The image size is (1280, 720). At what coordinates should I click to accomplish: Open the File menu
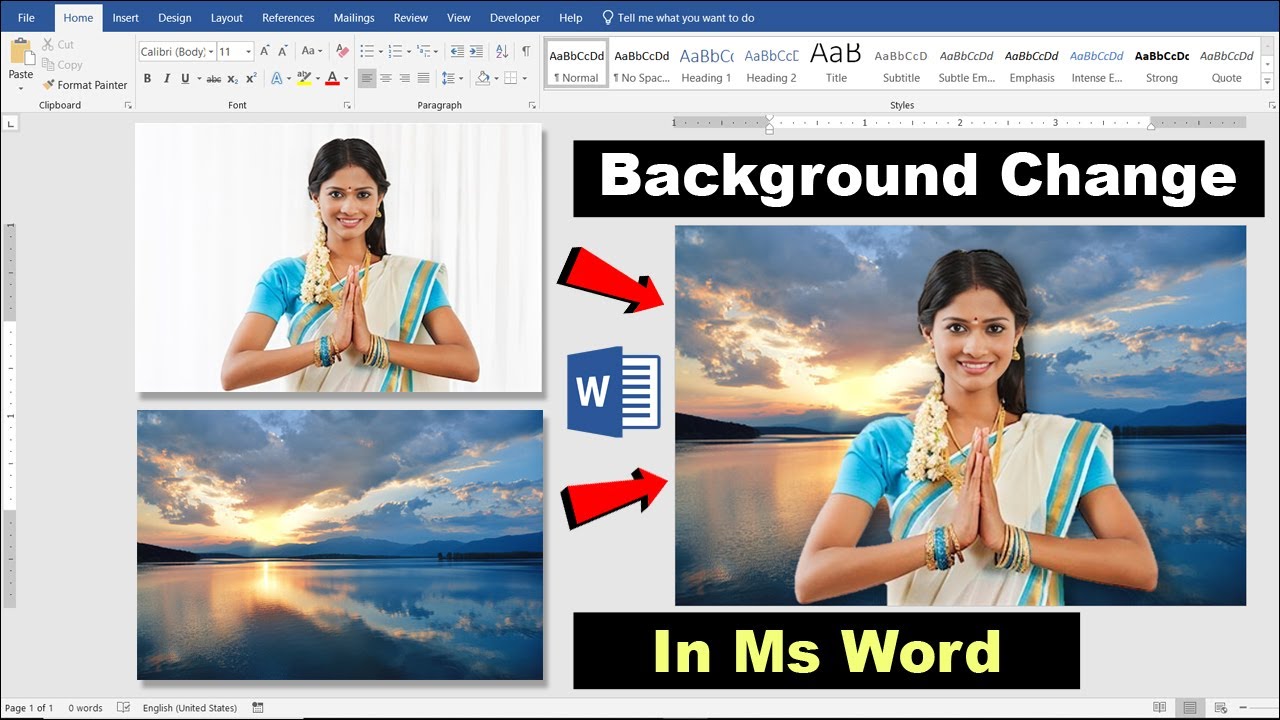point(26,18)
